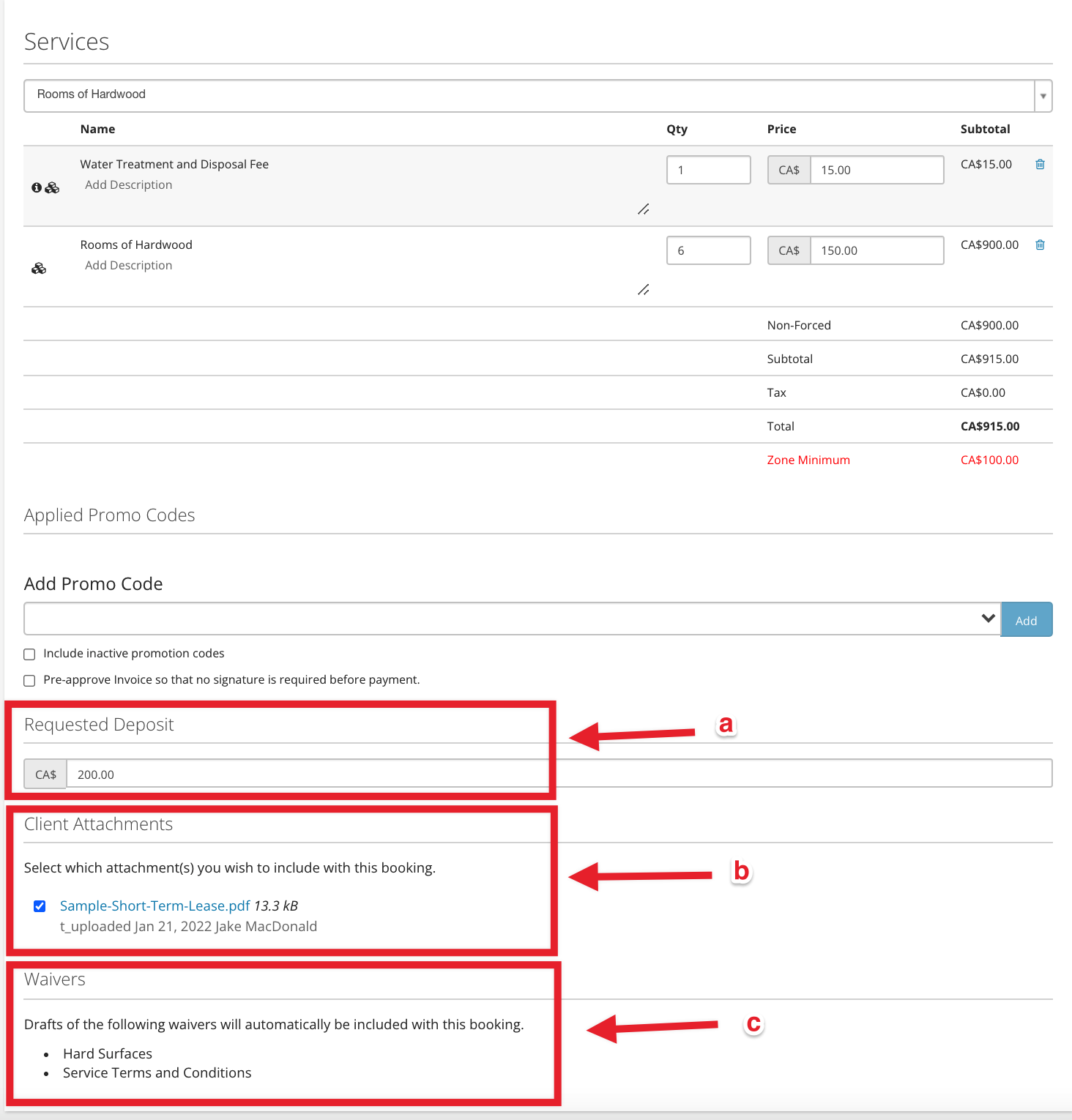Click the cubes icon in Rooms of Hardwood row
This screenshot has width=1072, height=1120.
[x=39, y=269]
